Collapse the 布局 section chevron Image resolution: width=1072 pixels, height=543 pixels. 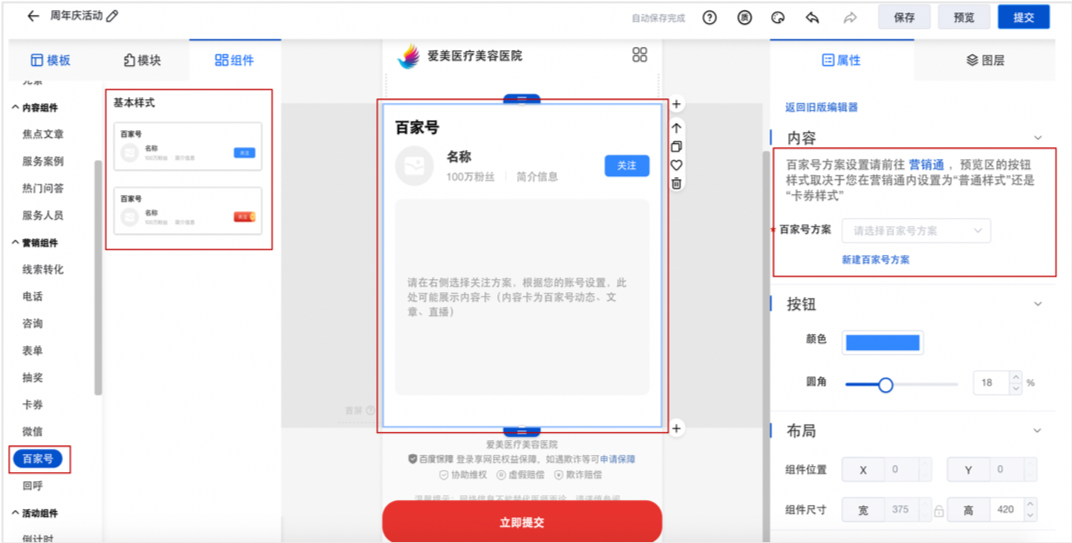1038,431
